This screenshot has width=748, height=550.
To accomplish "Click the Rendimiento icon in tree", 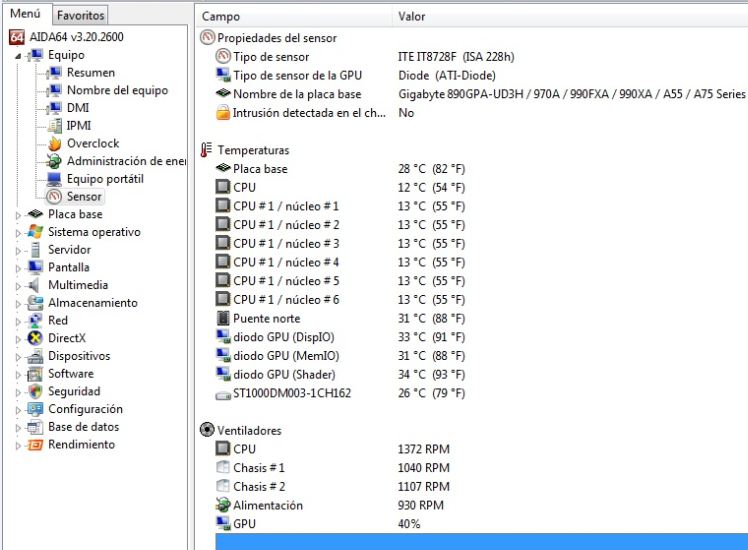I will coord(35,445).
